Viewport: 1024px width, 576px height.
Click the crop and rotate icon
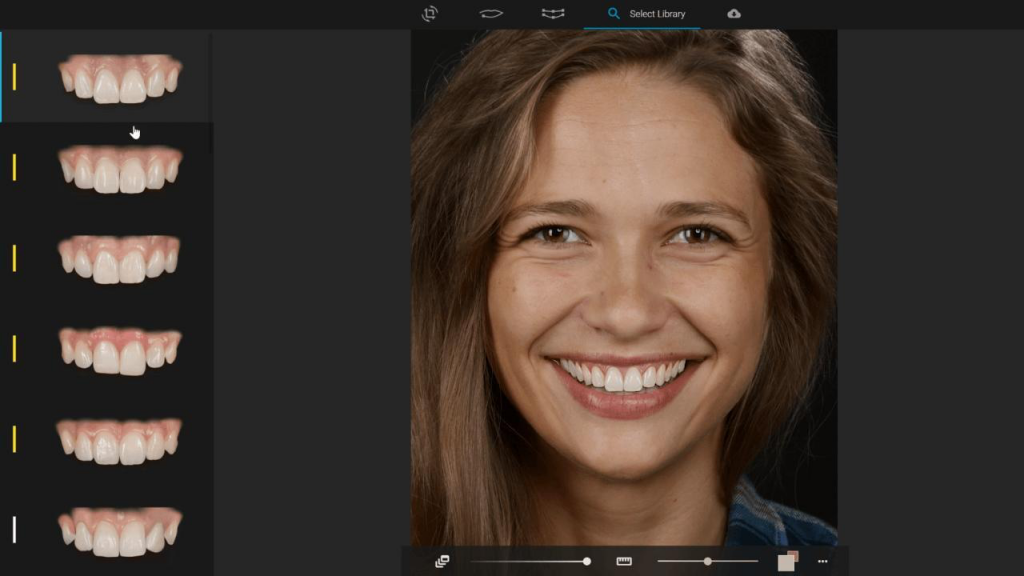(x=430, y=14)
